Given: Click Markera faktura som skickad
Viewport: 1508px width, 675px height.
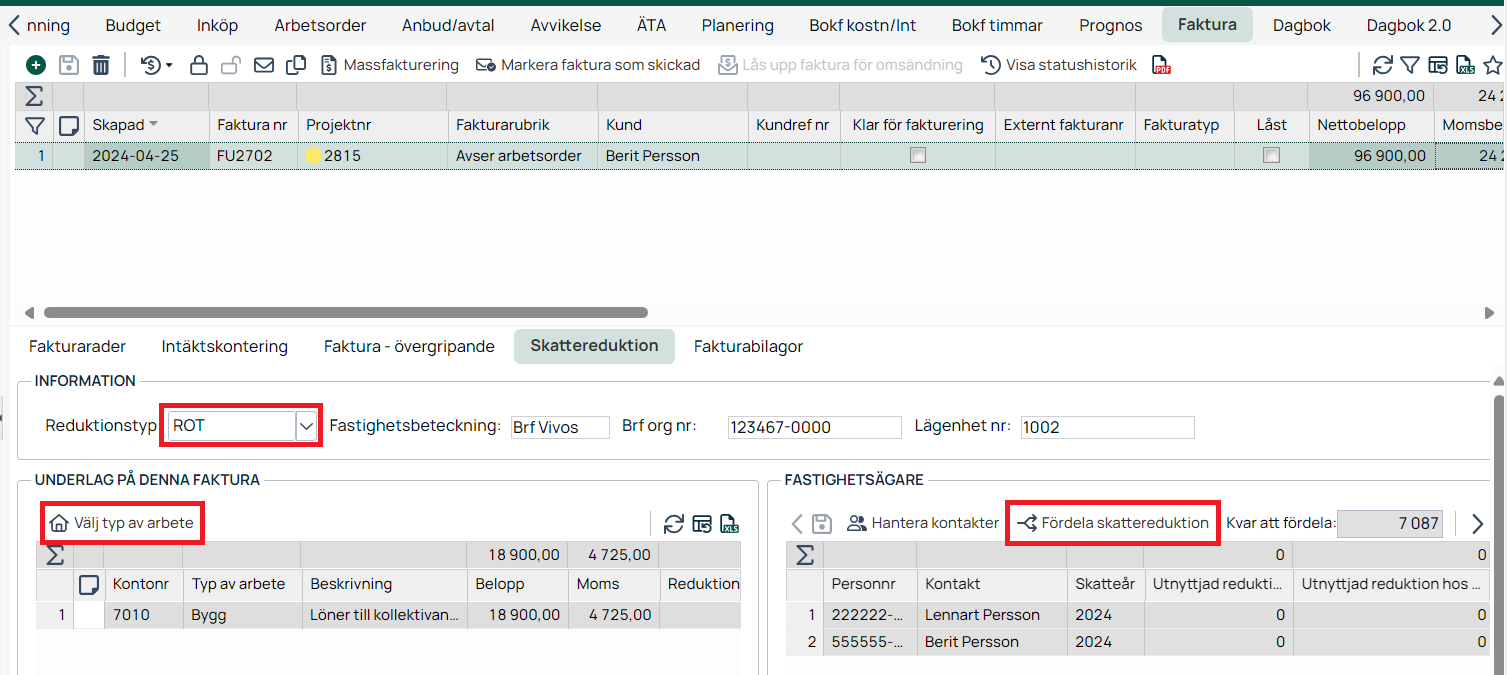Looking at the screenshot, I should coord(588,65).
